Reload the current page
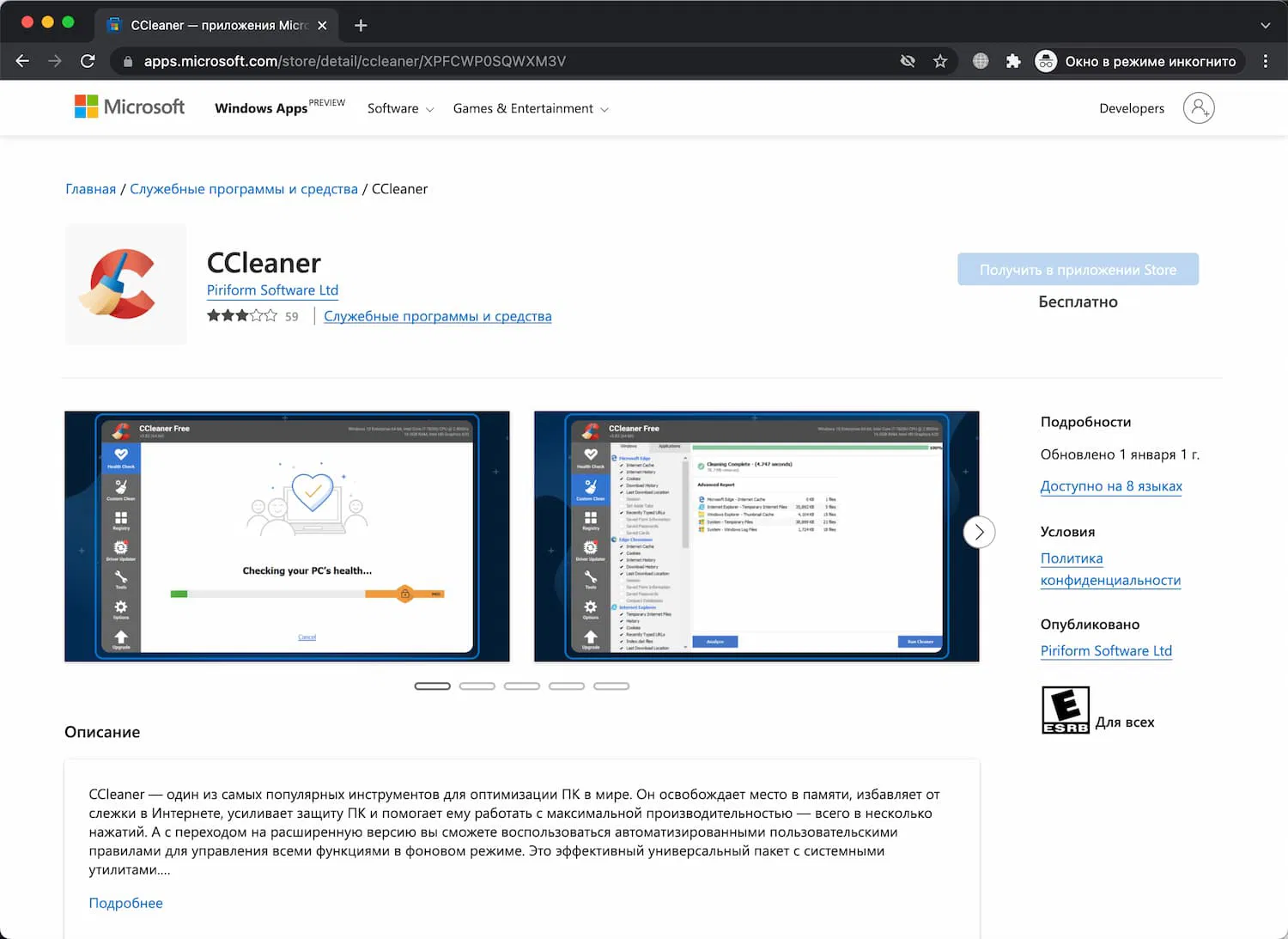This screenshot has height=939, width=1288. [88, 61]
